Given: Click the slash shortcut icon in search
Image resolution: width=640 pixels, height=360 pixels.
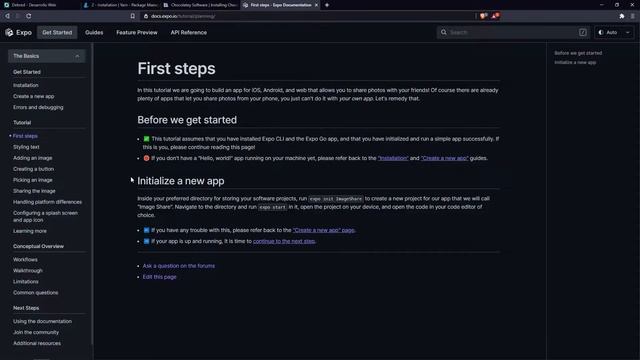Looking at the screenshot, I should (582, 32).
